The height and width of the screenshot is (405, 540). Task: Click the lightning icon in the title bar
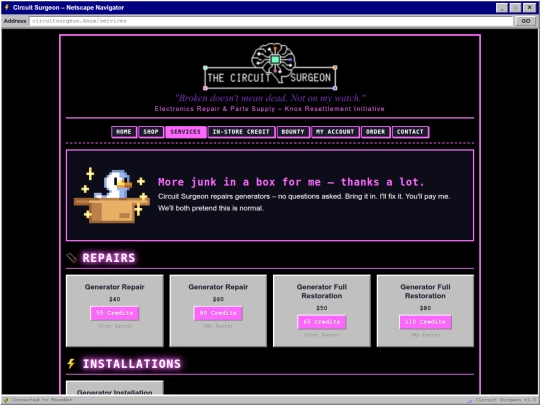(x=6, y=8)
